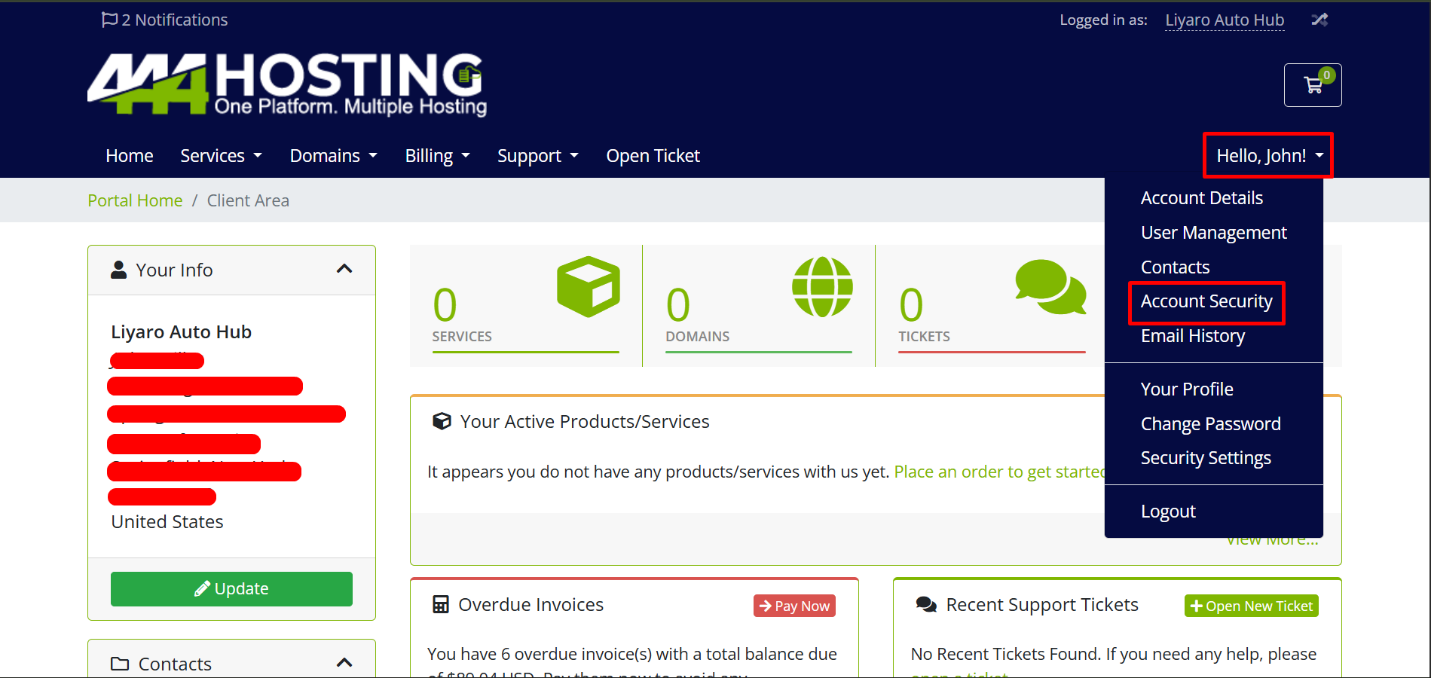Collapse the Your Info panel

pos(344,269)
